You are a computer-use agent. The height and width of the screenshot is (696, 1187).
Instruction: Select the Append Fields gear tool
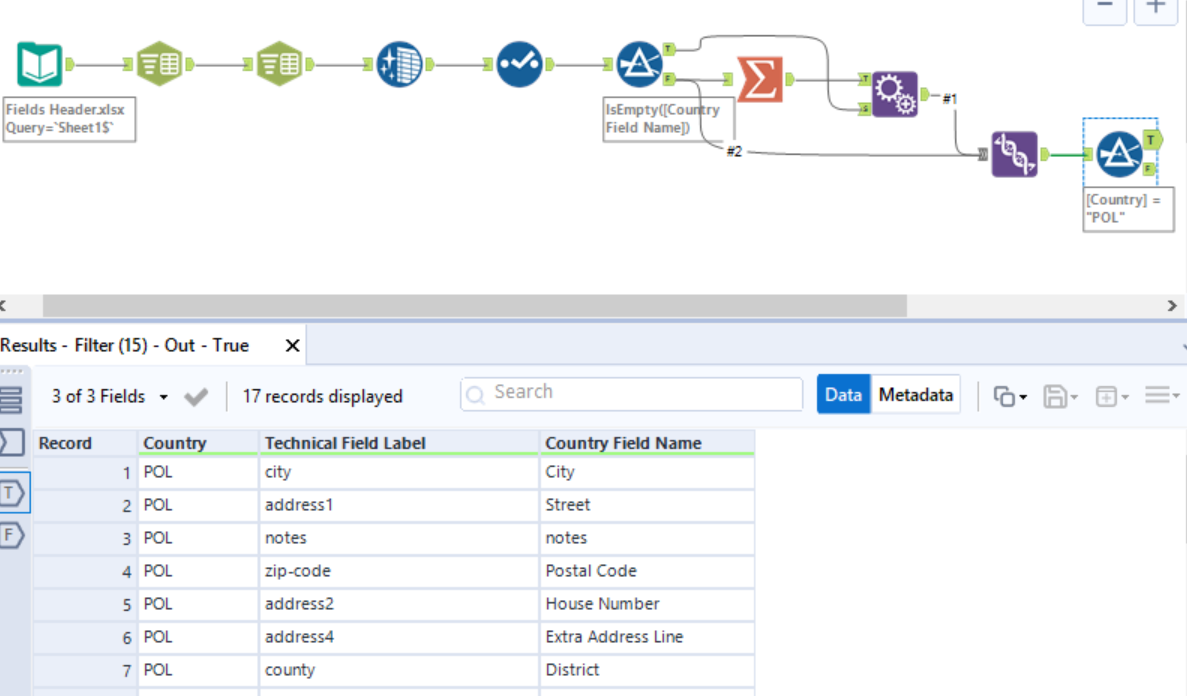(x=895, y=94)
